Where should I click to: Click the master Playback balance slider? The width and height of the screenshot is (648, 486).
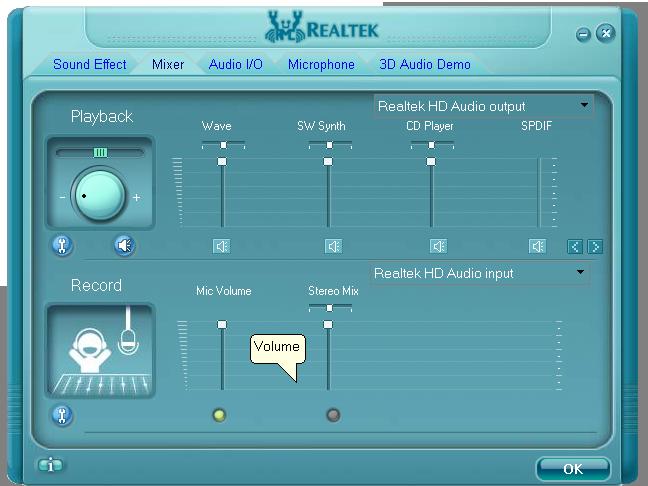(x=100, y=152)
